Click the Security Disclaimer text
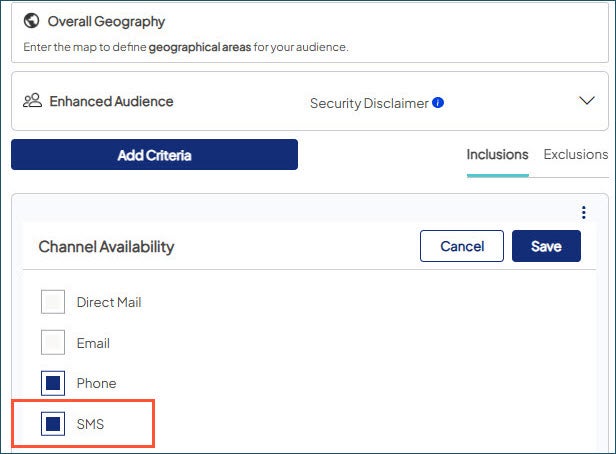This screenshot has height=454, width=616. pos(369,103)
